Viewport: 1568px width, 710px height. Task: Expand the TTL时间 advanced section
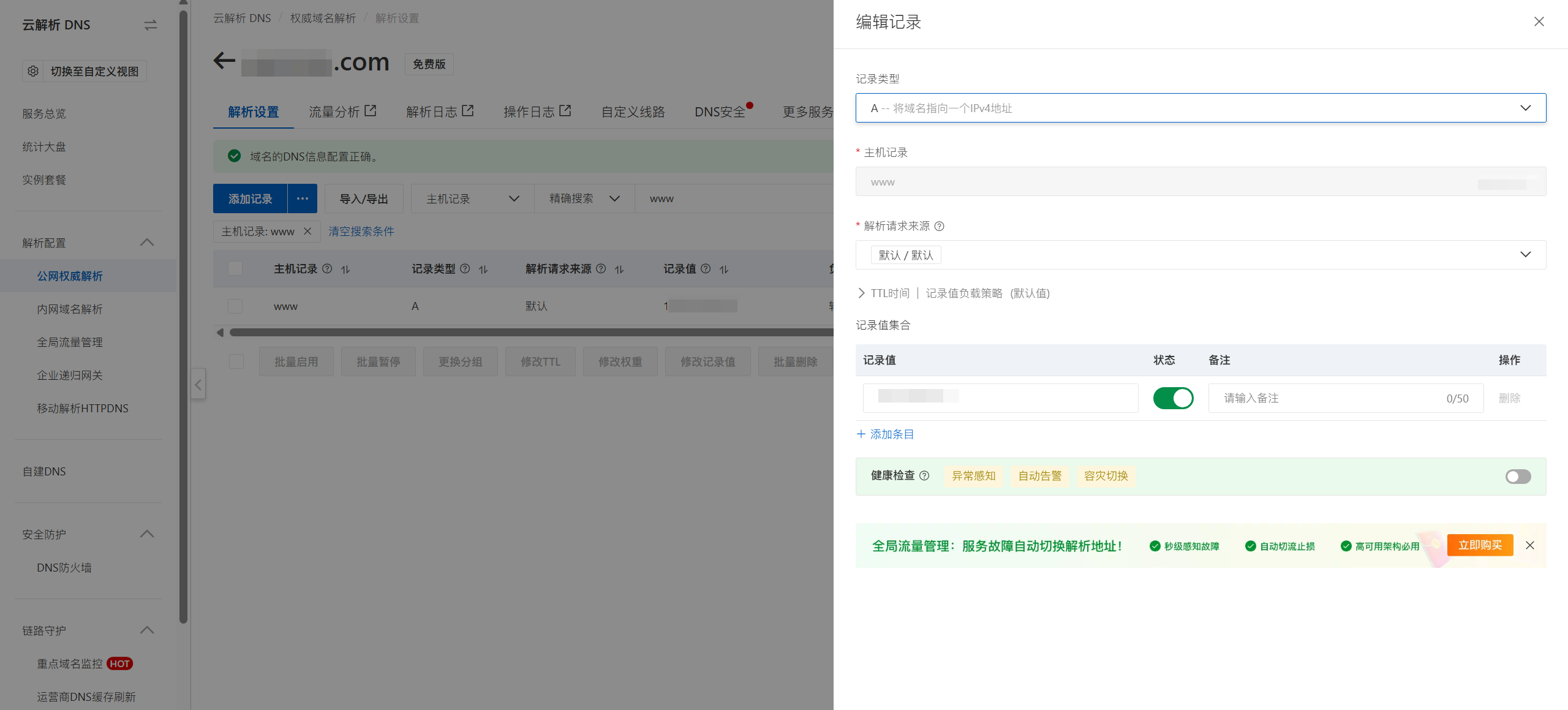pyautogui.click(x=862, y=293)
